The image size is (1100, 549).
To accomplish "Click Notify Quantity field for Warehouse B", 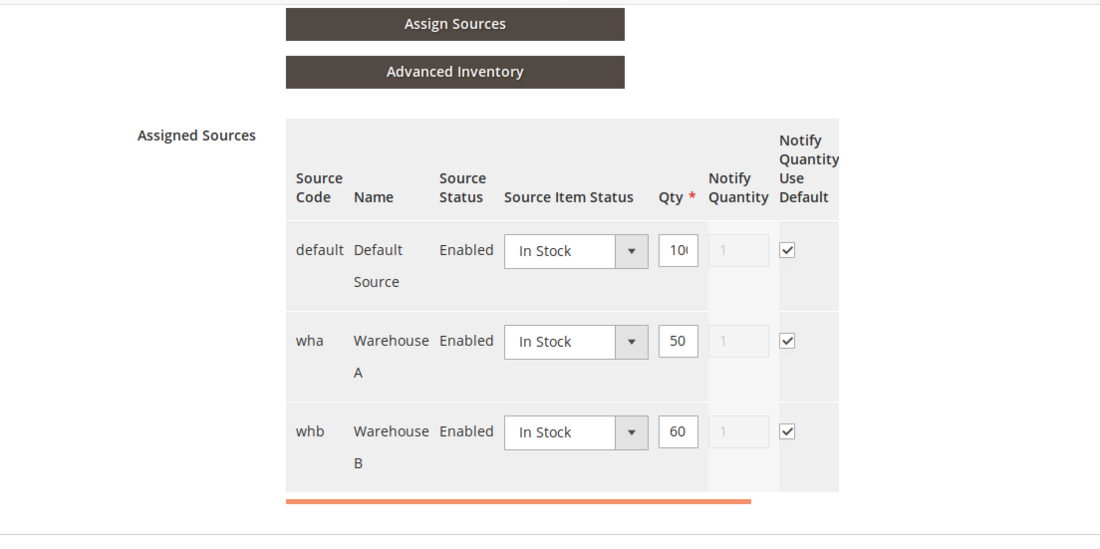I will pos(738,433).
